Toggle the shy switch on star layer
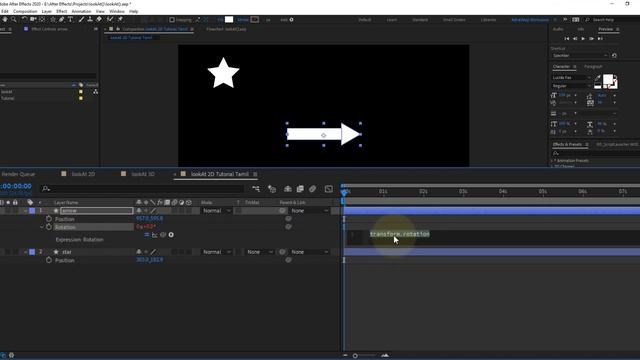 [139, 252]
